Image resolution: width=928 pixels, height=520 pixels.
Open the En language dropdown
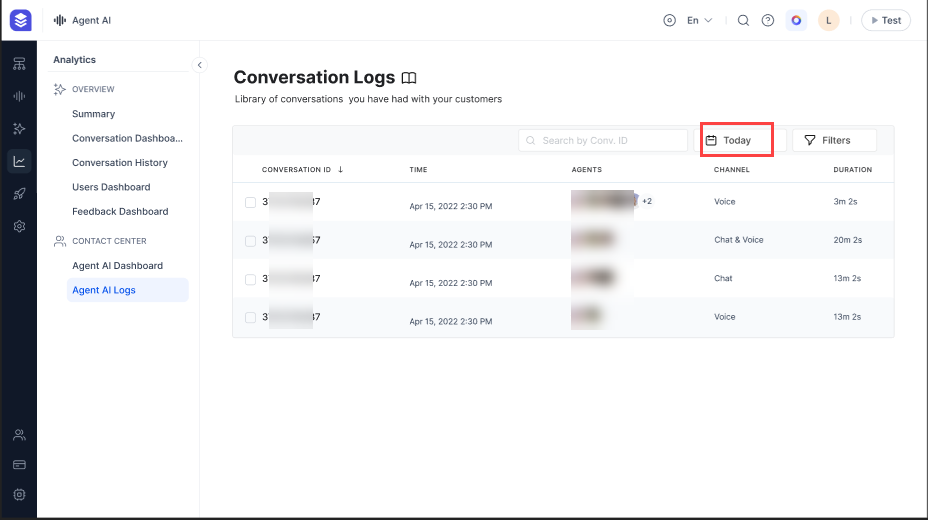[x=699, y=20]
